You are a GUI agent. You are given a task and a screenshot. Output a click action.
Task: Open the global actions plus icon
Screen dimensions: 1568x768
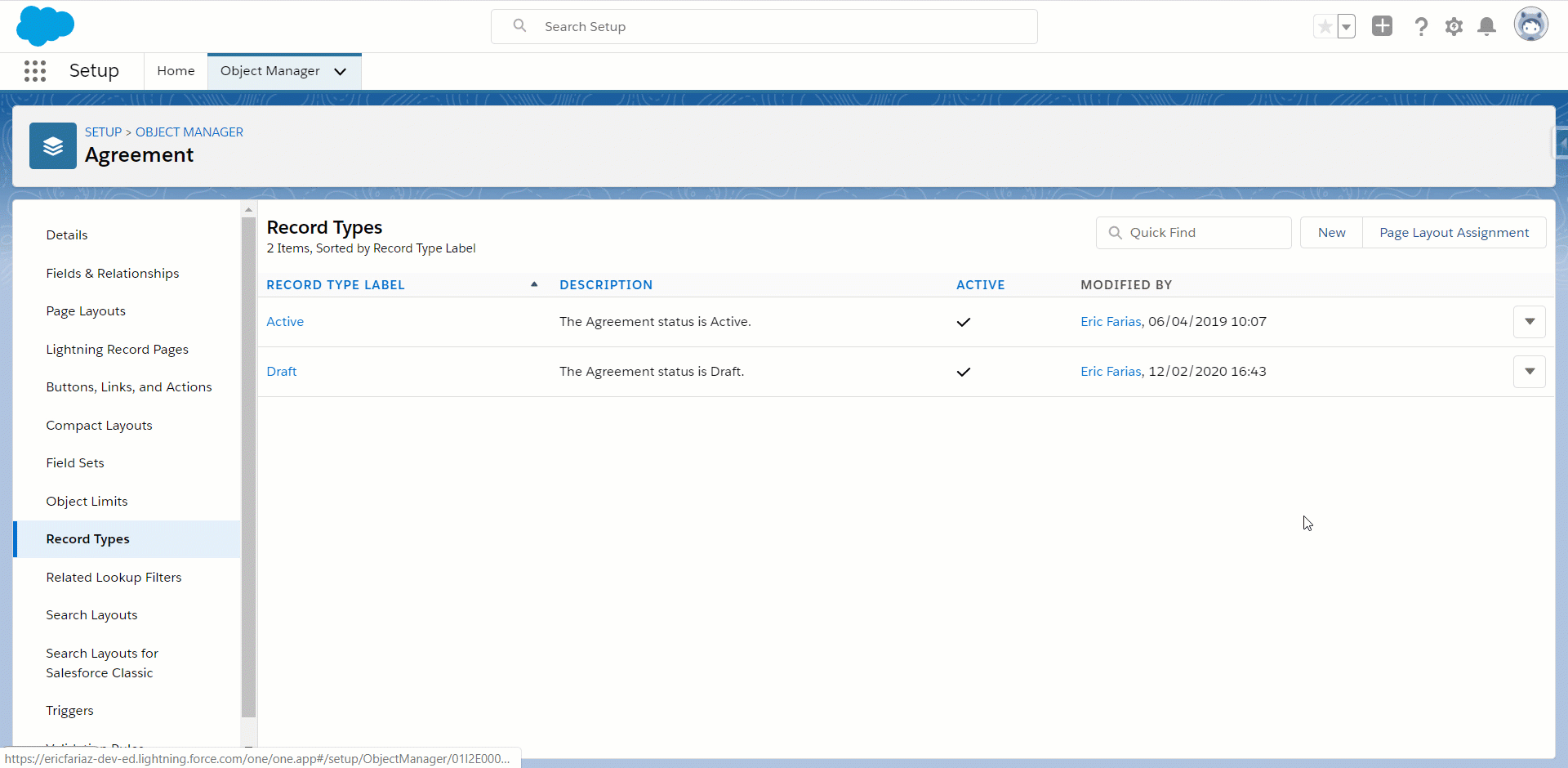[1382, 26]
